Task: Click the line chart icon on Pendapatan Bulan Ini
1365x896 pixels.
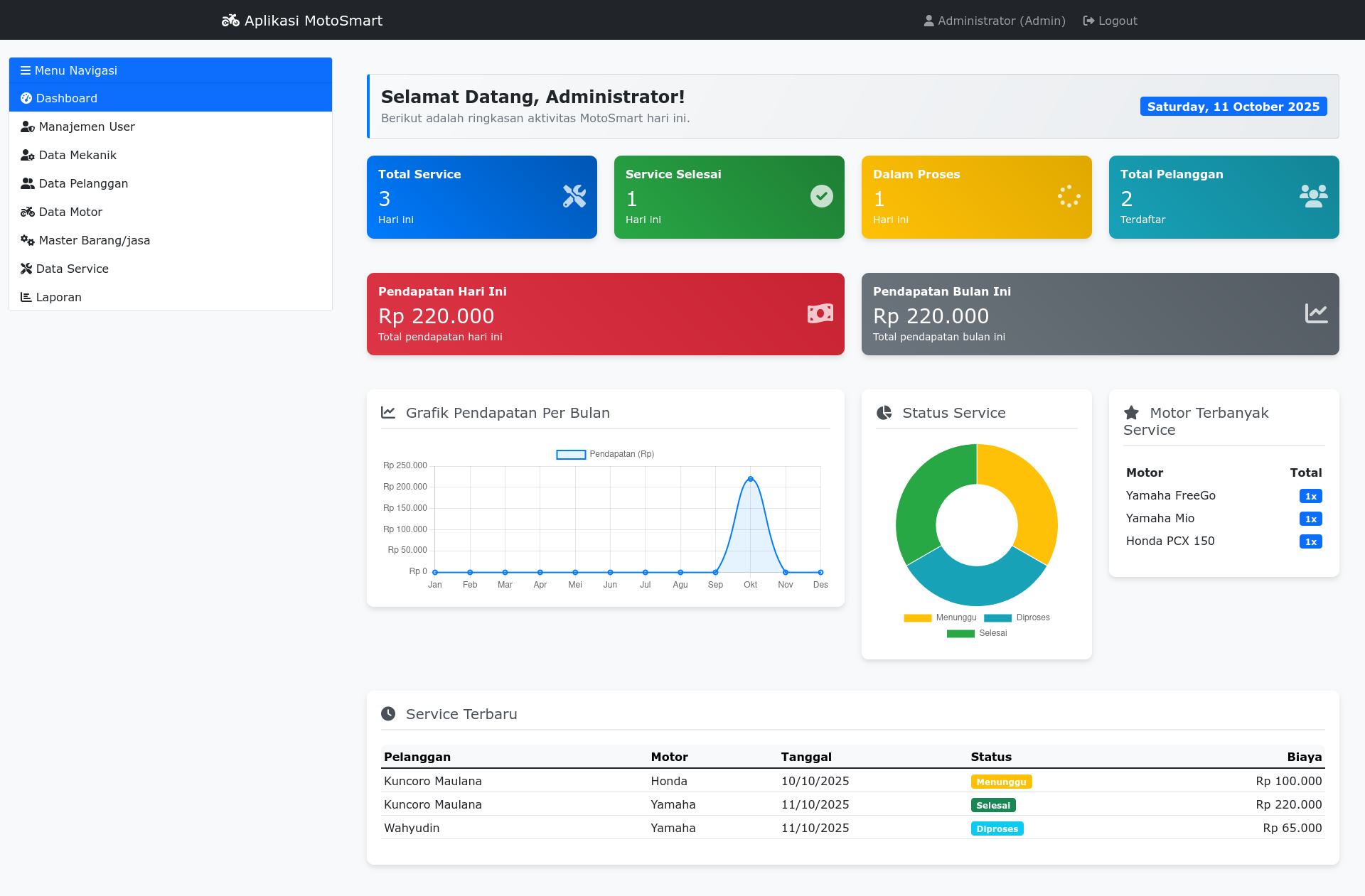Action: [1316, 313]
